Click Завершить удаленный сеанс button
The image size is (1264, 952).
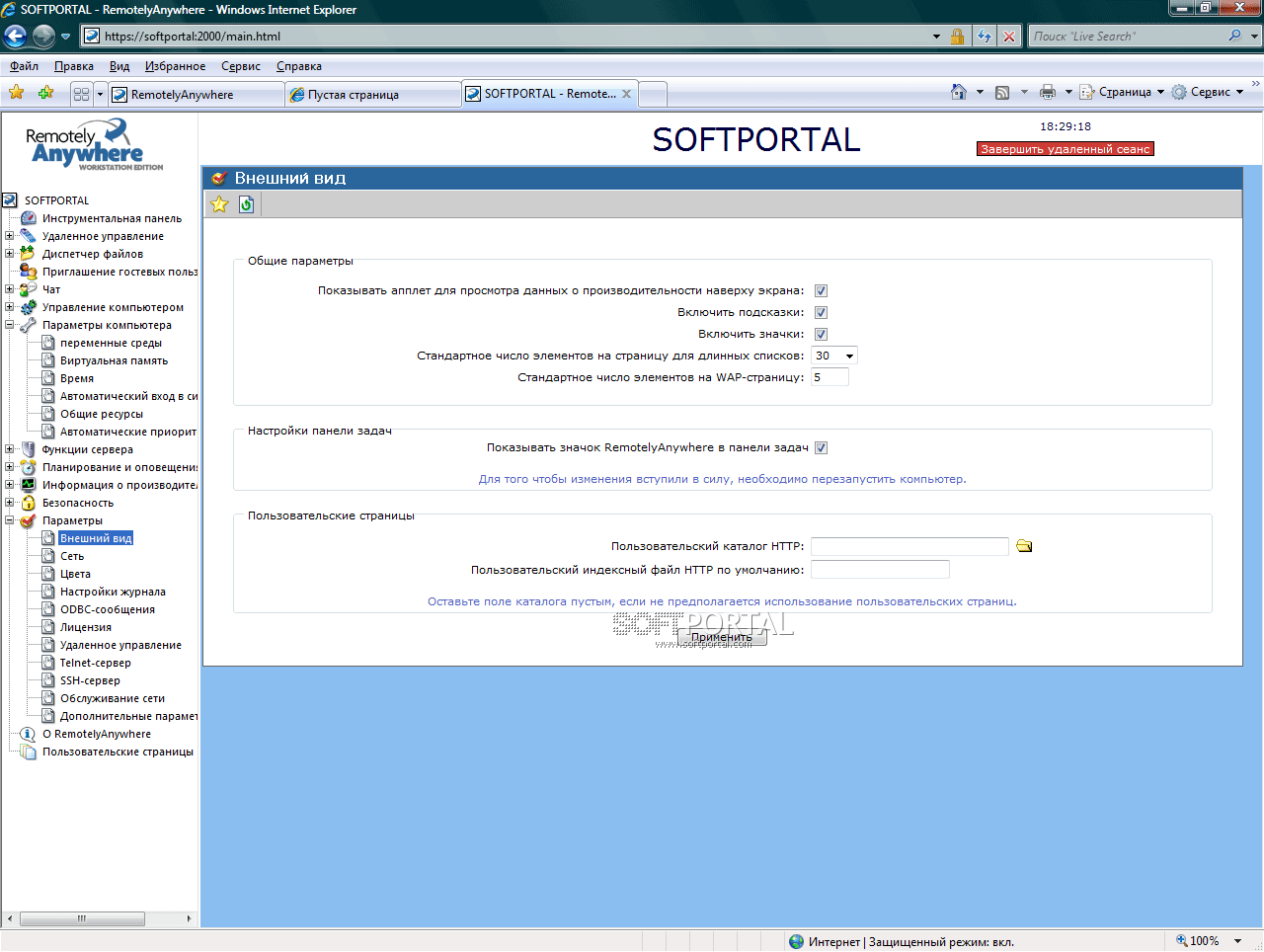[x=1066, y=149]
